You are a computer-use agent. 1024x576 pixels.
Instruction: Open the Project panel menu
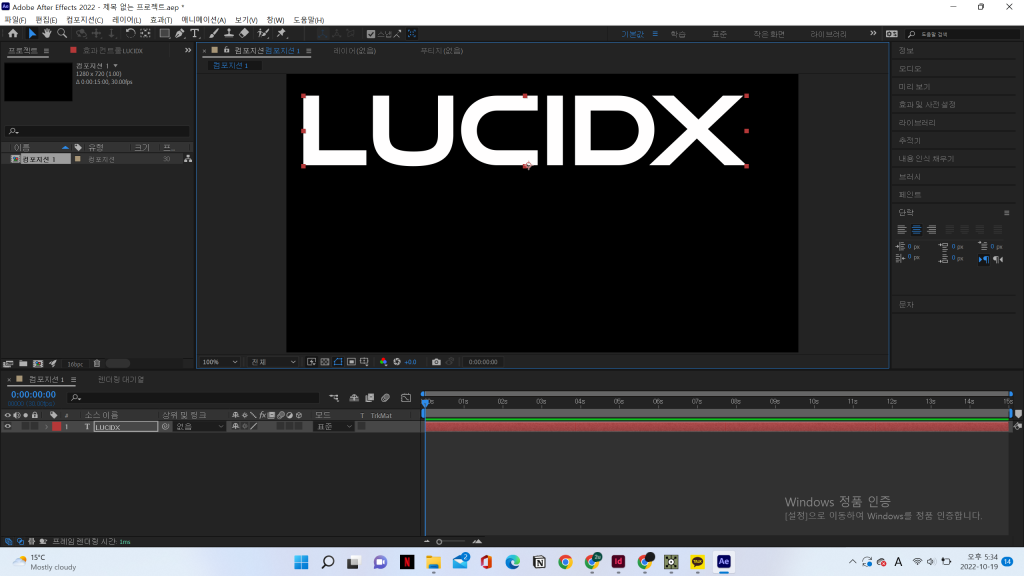coord(46,50)
